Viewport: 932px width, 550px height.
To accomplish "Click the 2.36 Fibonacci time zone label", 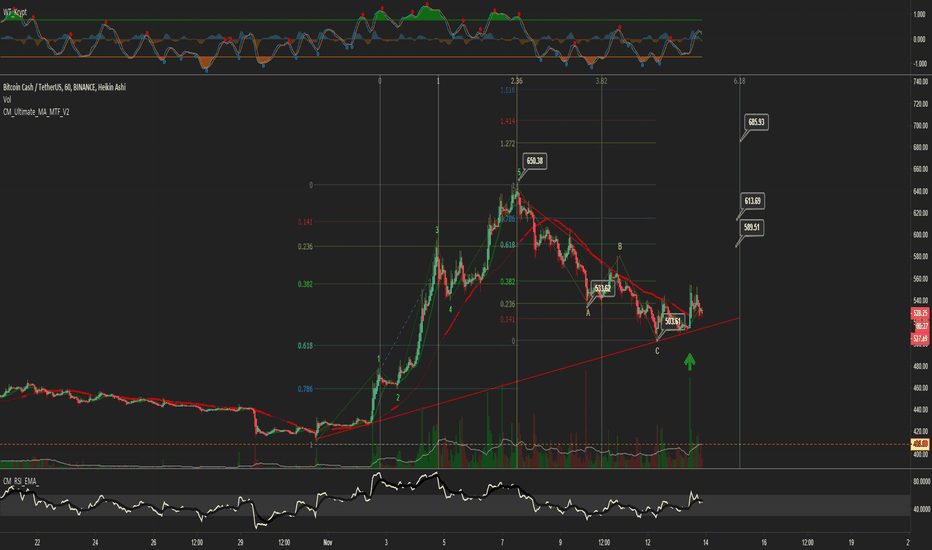I will click(517, 81).
